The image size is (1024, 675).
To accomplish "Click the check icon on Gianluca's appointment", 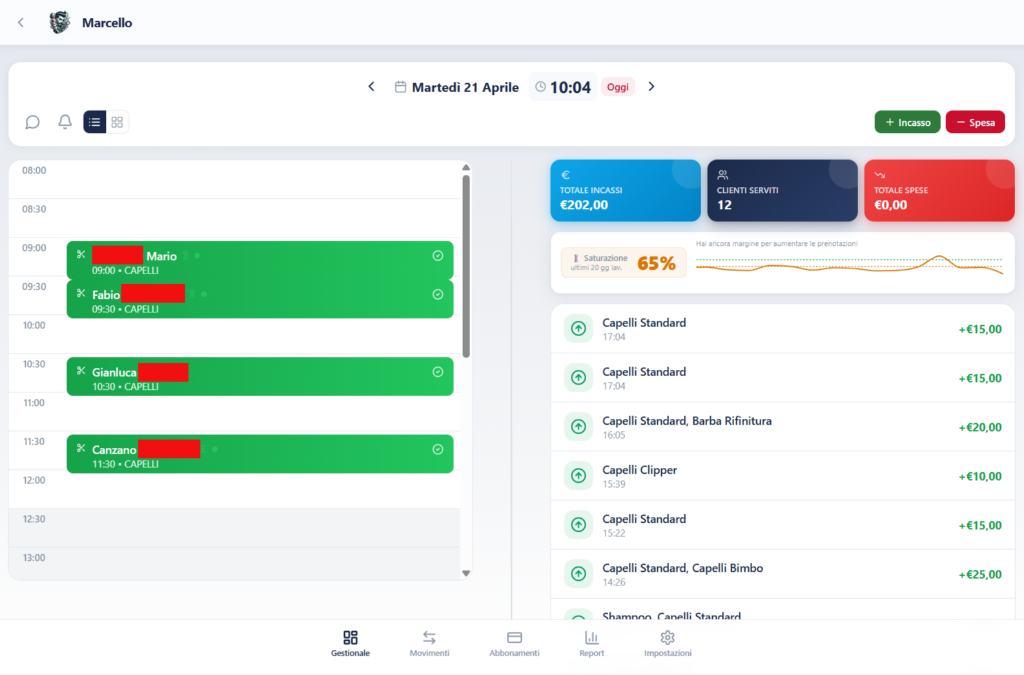I will (438, 372).
